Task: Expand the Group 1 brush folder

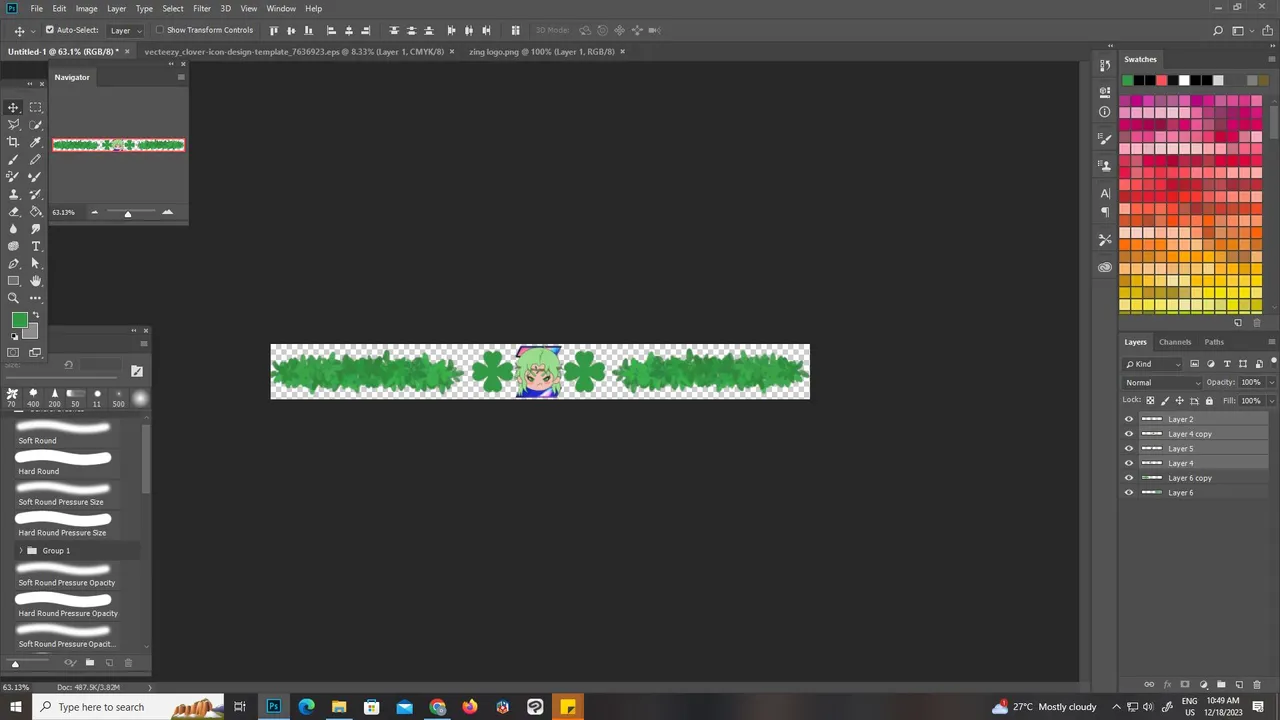Action: [x=21, y=551]
